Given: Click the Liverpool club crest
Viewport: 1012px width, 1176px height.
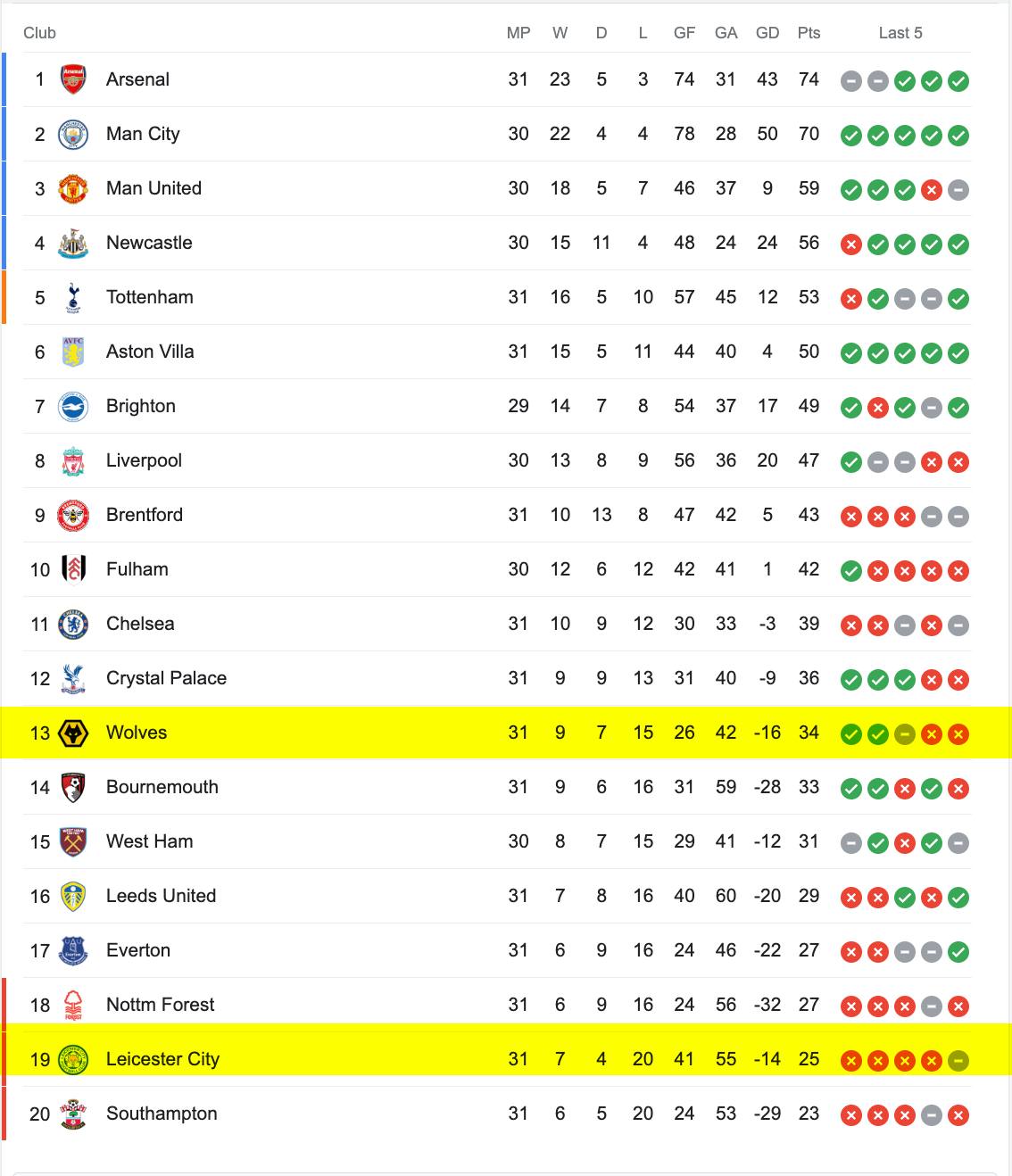Looking at the screenshot, I should [x=73, y=460].
